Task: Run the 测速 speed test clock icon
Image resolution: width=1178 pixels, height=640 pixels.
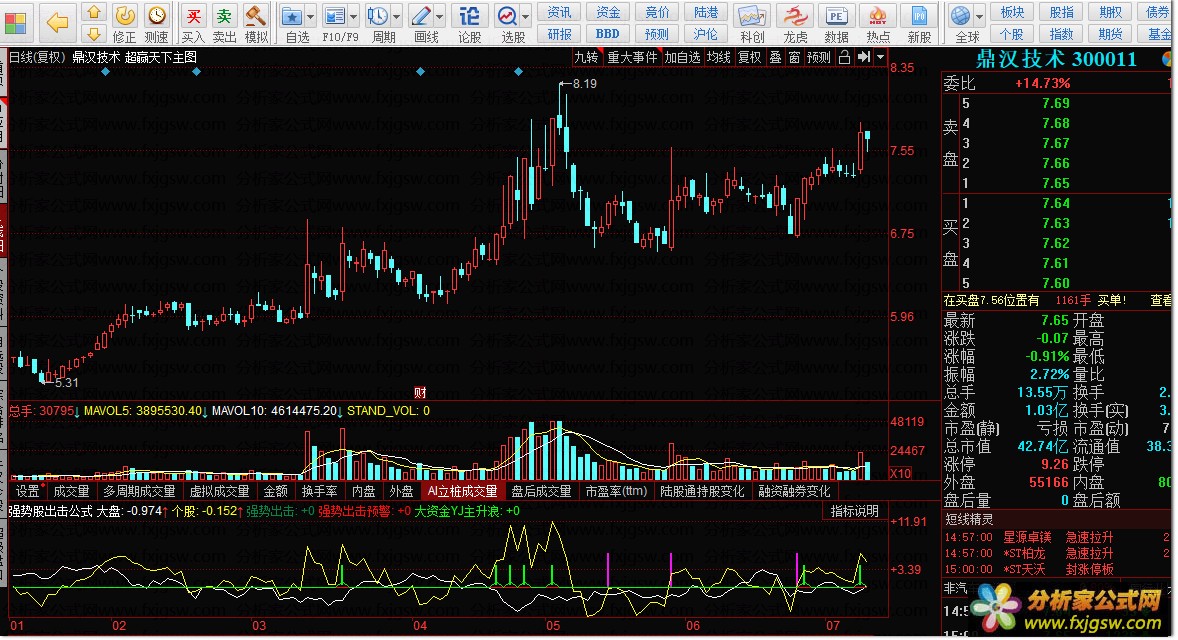Action: click(156, 16)
